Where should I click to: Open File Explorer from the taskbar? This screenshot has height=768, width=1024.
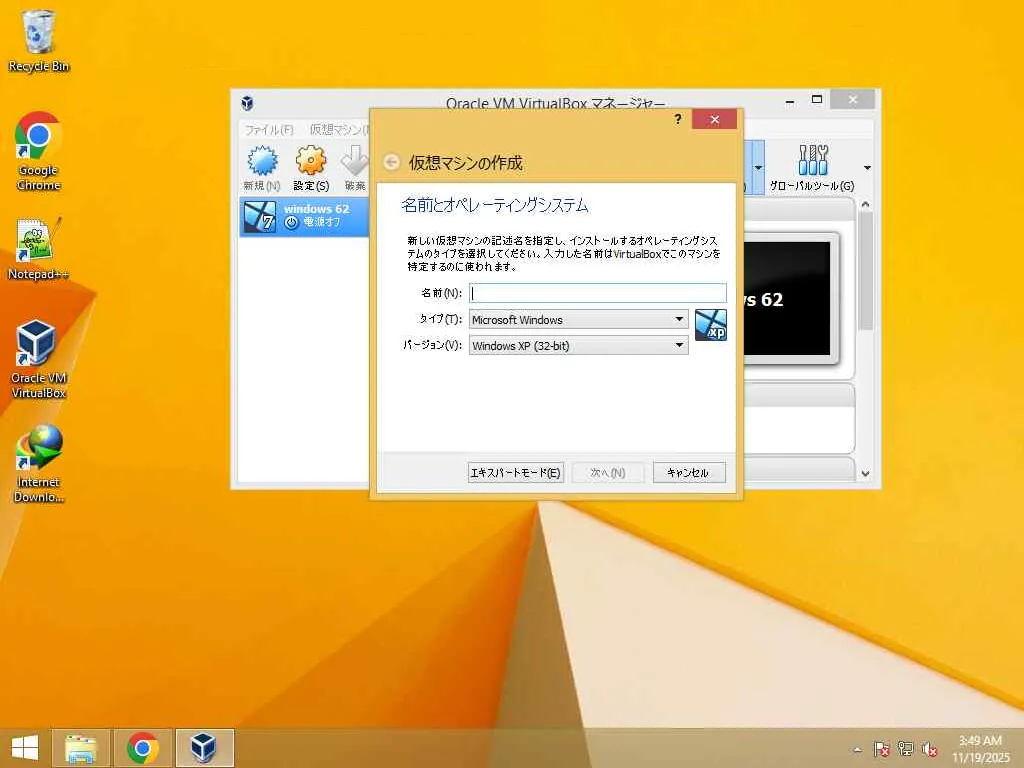tap(81, 748)
